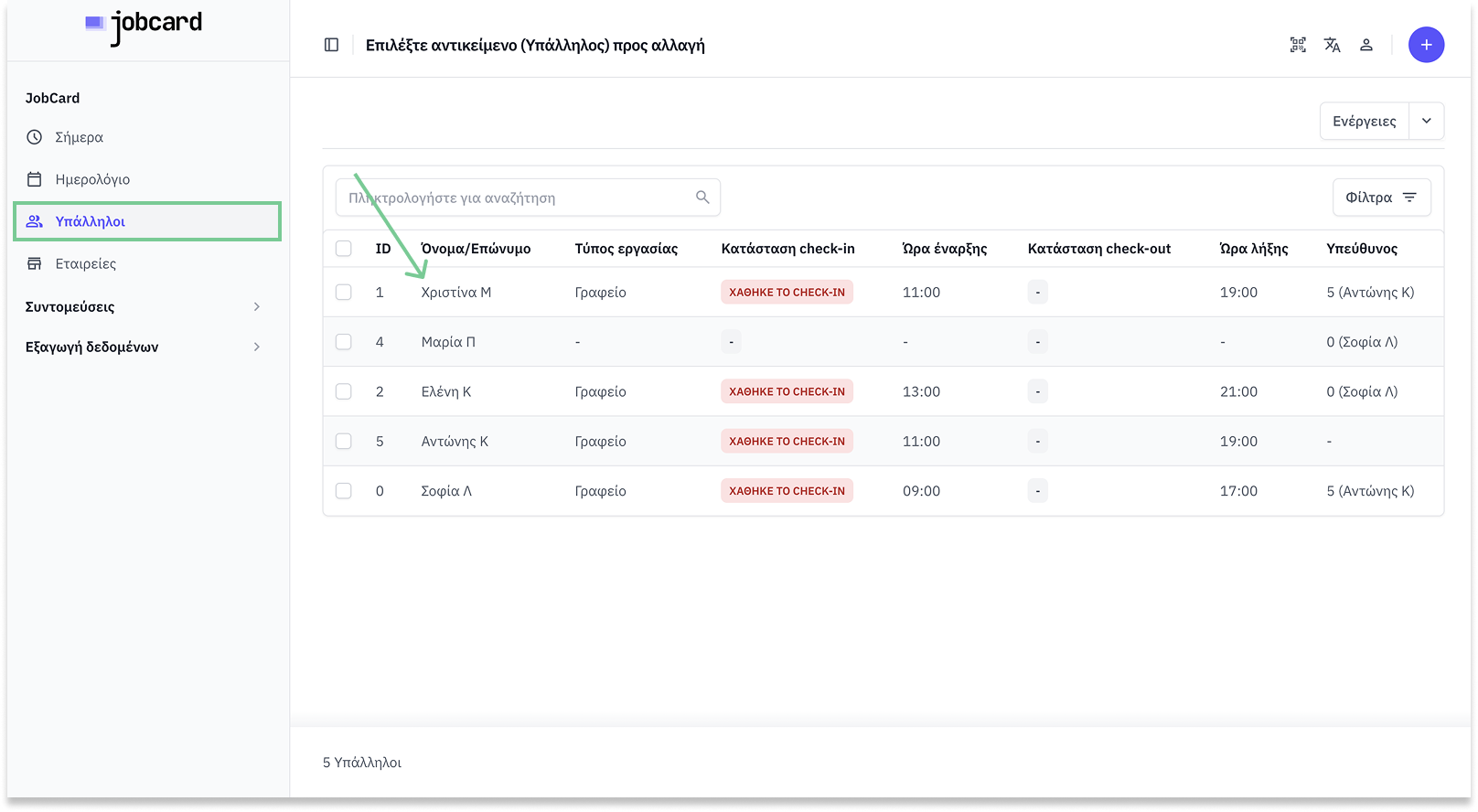Click the blue plus add button
Image resolution: width=1478 pixels, height=812 pixels.
1426,45
